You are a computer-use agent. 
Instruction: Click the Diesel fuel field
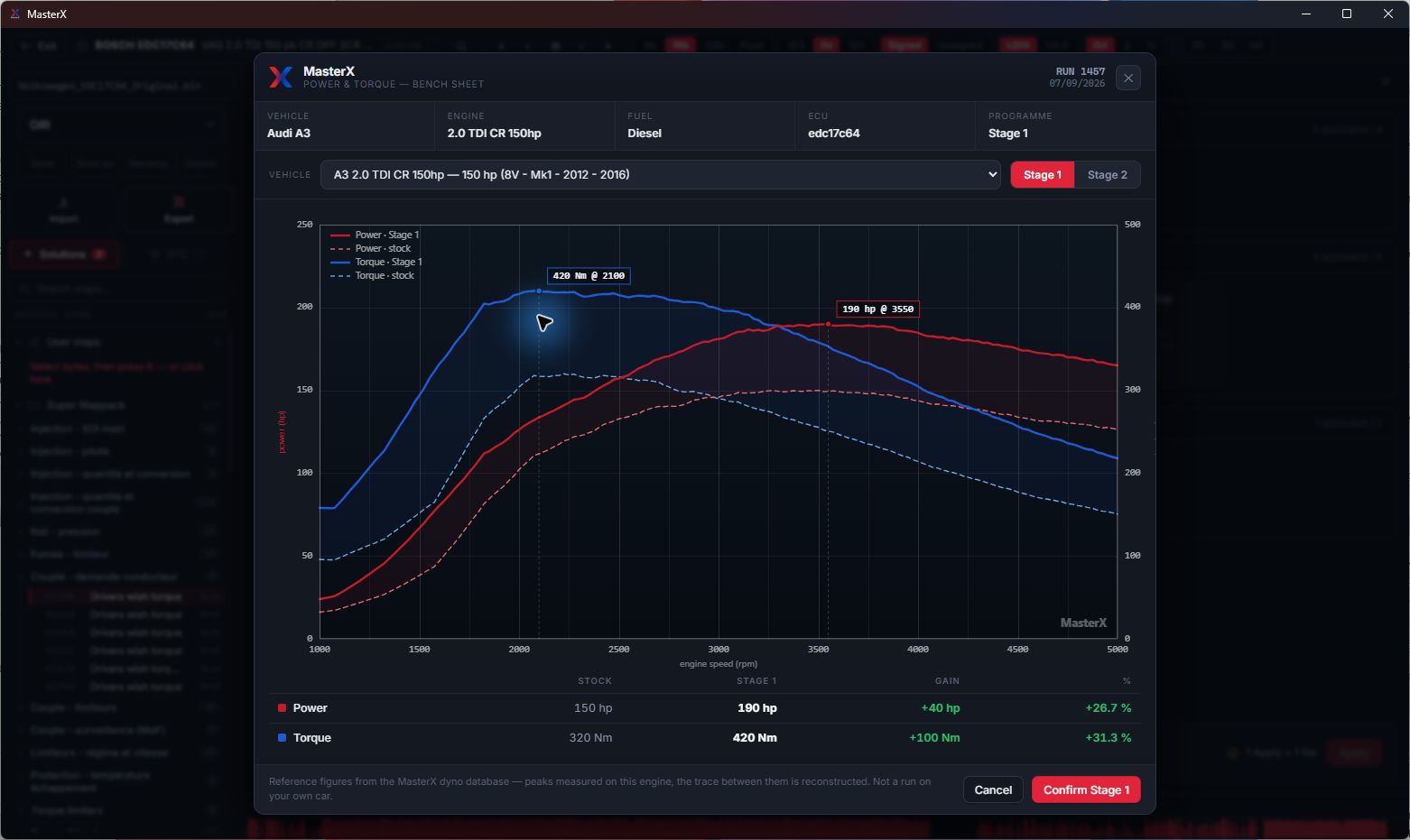[x=705, y=125]
